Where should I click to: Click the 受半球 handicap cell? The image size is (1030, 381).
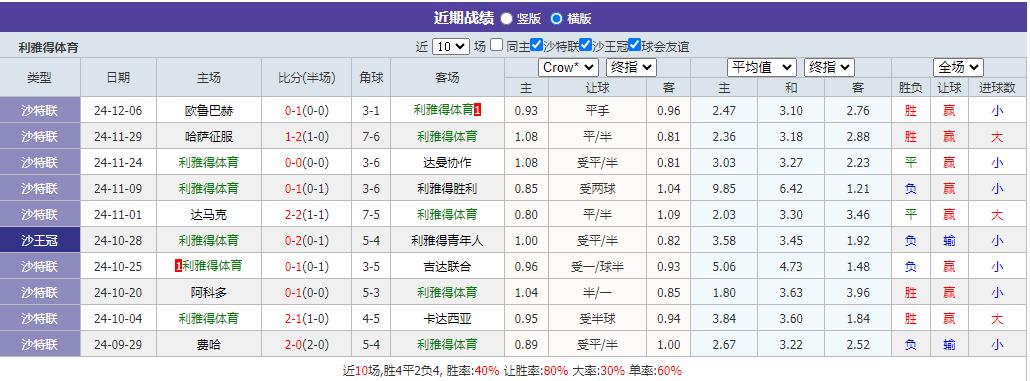pyautogui.click(x=597, y=319)
